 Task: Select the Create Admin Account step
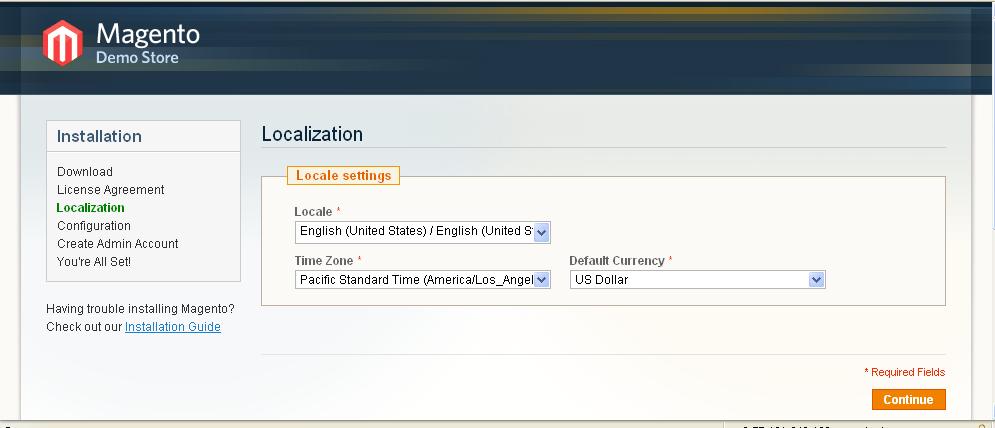pyautogui.click(x=117, y=244)
